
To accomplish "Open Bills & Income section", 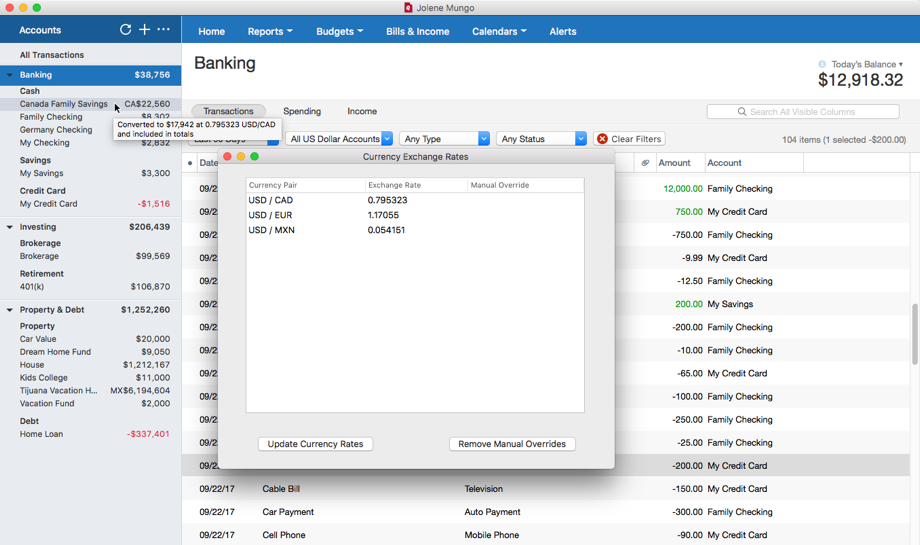I will click(418, 32).
